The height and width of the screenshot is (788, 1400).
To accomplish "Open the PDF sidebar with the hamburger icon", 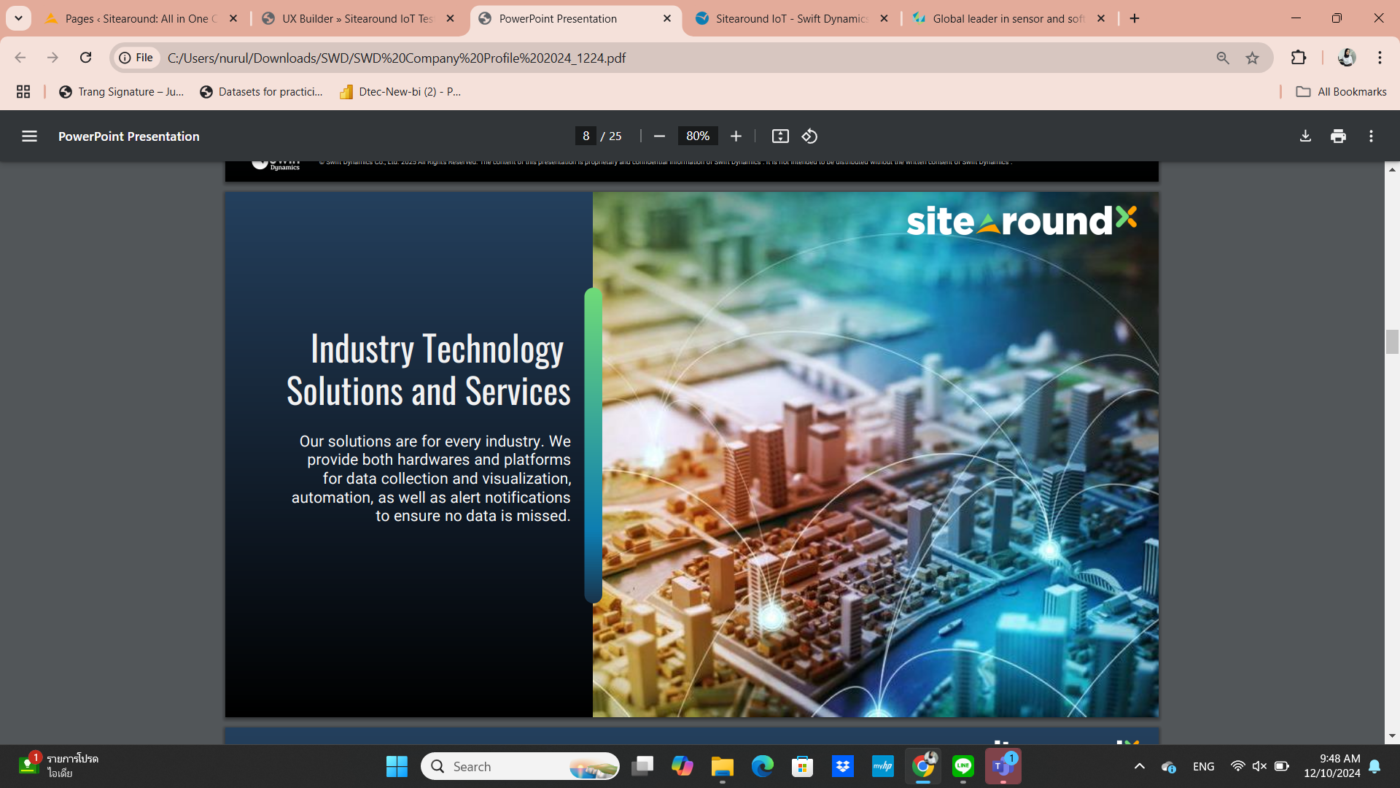I will [x=29, y=135].
